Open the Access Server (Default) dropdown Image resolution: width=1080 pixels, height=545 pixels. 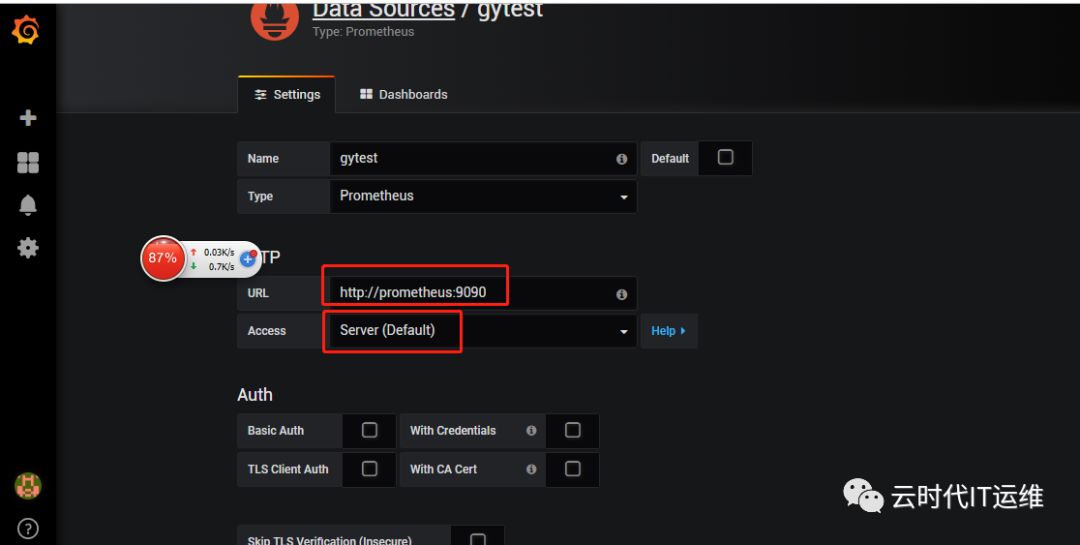pyautogui.click(x=484, y=331)
